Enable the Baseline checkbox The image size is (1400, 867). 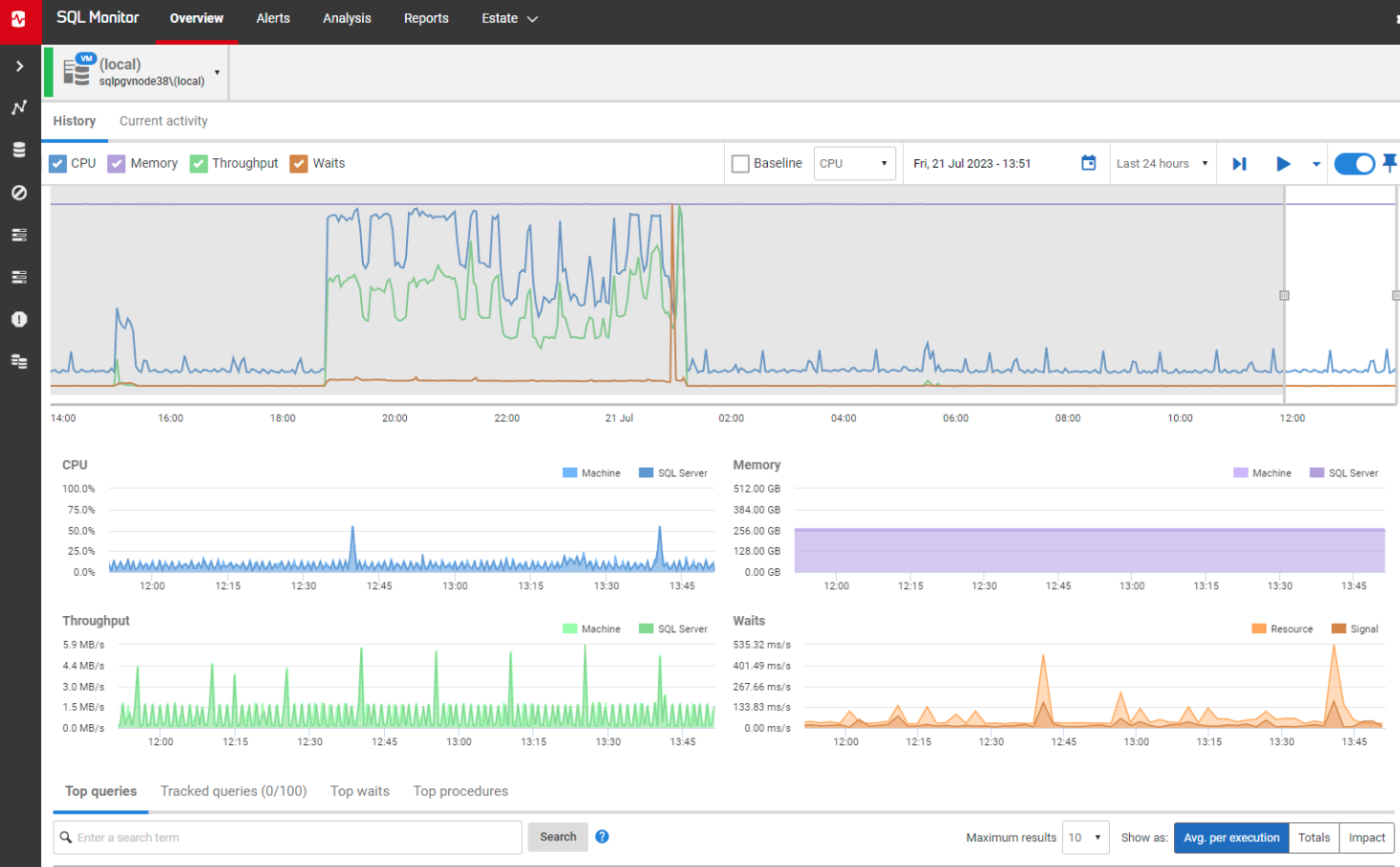click(740, 164)
